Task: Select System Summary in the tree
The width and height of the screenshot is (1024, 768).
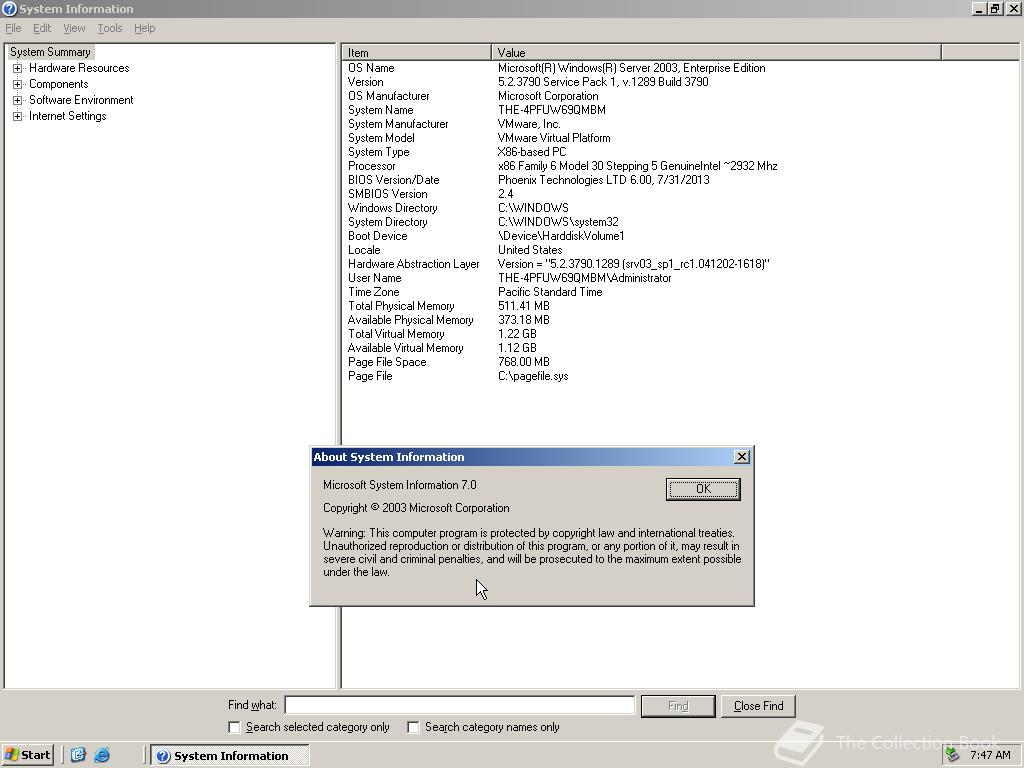Action: point(50,52)
